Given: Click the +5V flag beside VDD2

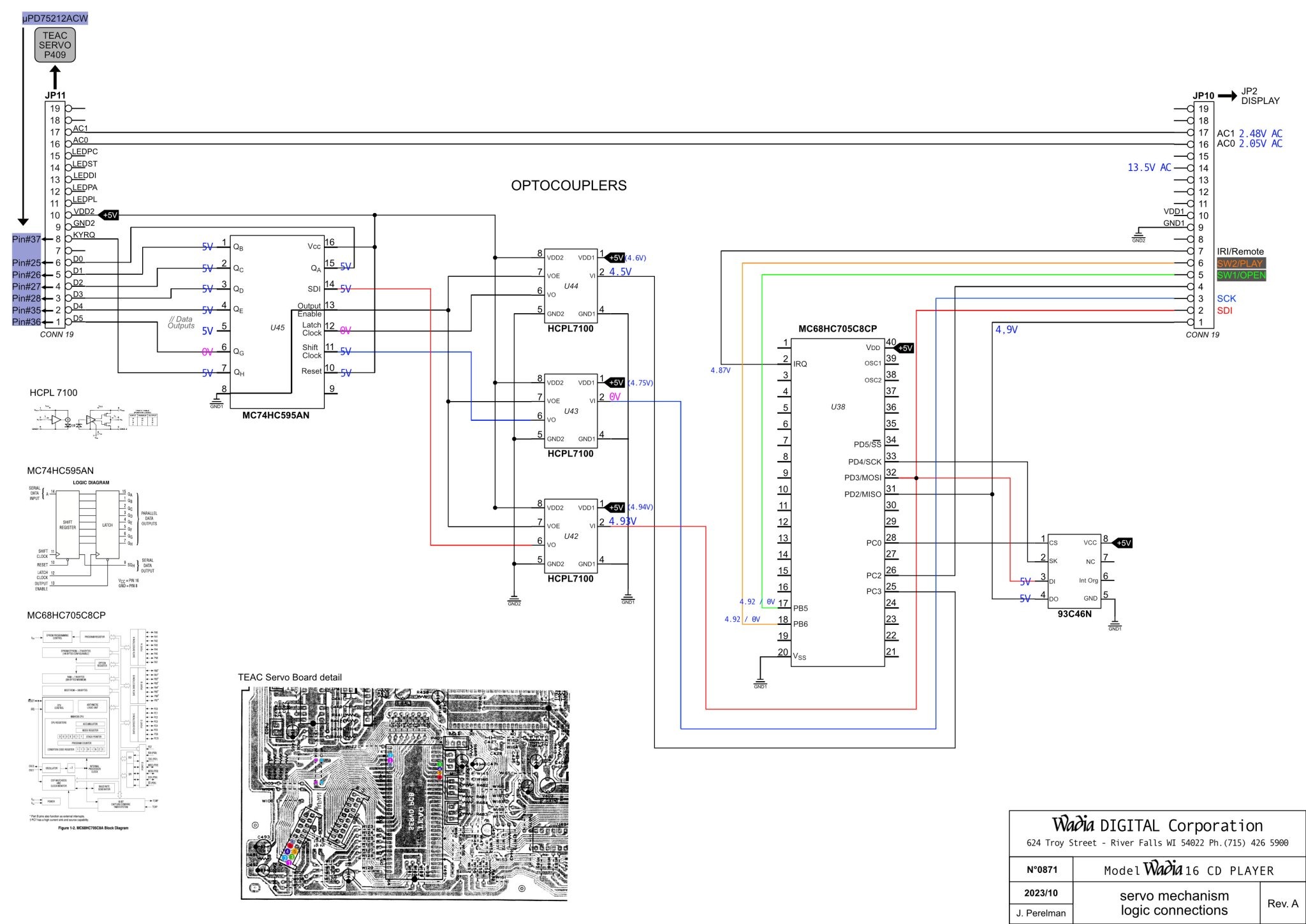Looking at the screenshot, I should pyautogui.click(x=109, y=216).
